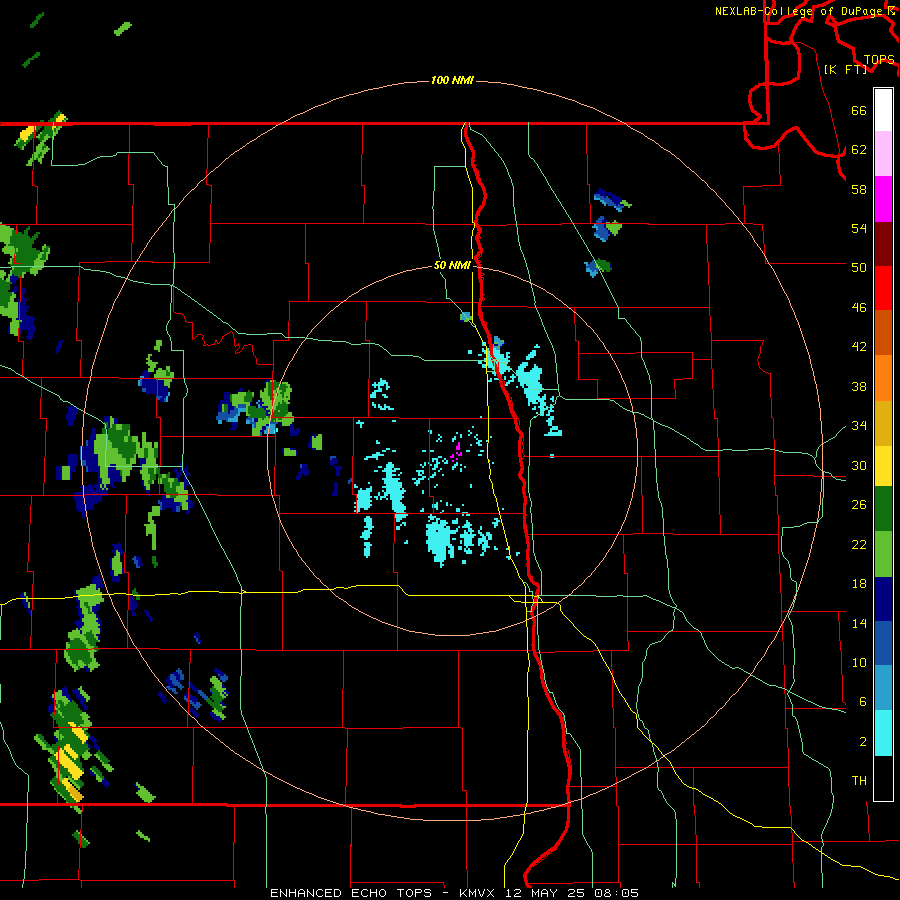Click the '30' legend value
This screenshot has width=900, height=900.
(859, 465)
